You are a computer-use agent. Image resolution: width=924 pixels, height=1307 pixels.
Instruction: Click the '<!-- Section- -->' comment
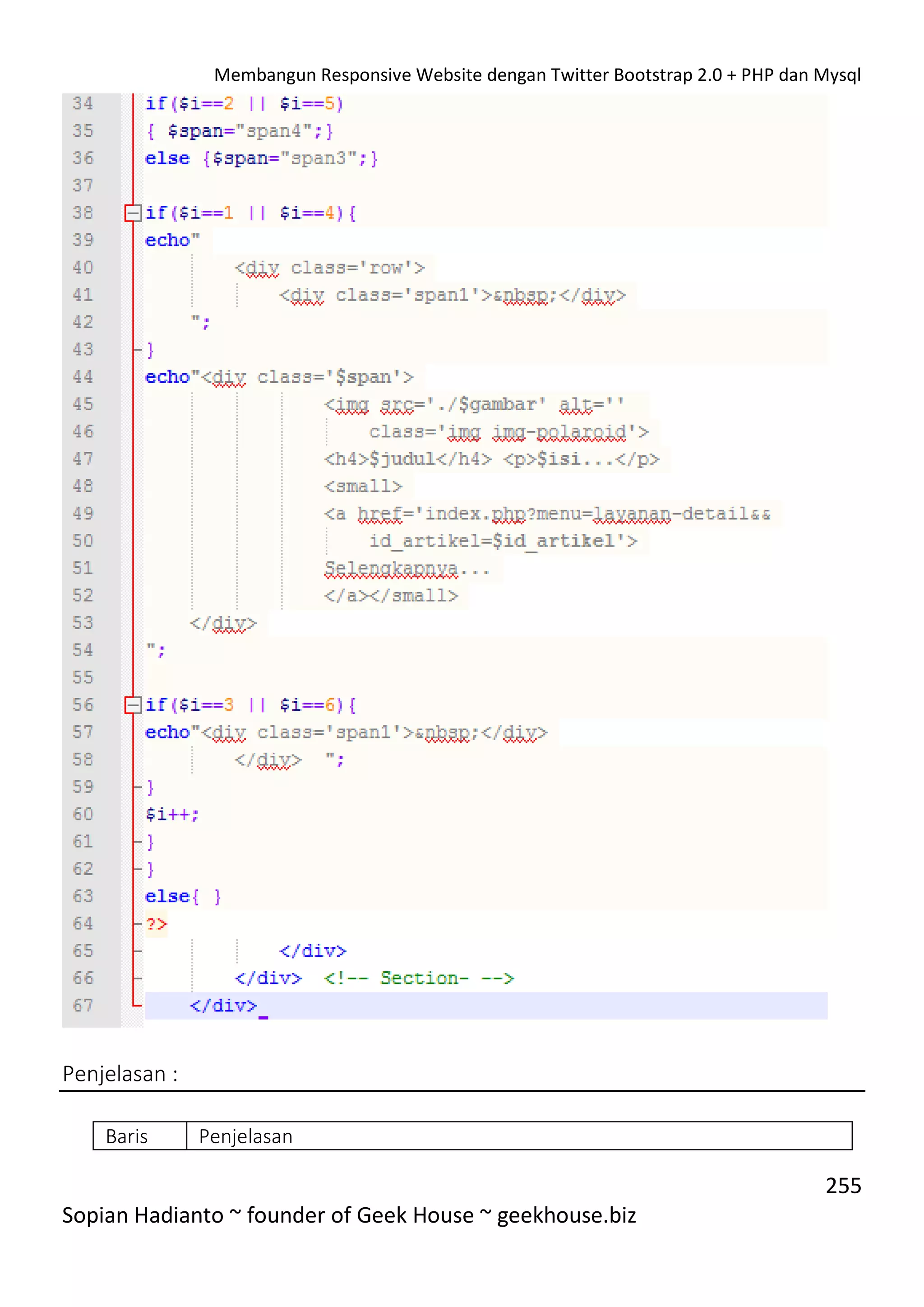(419, 978)
